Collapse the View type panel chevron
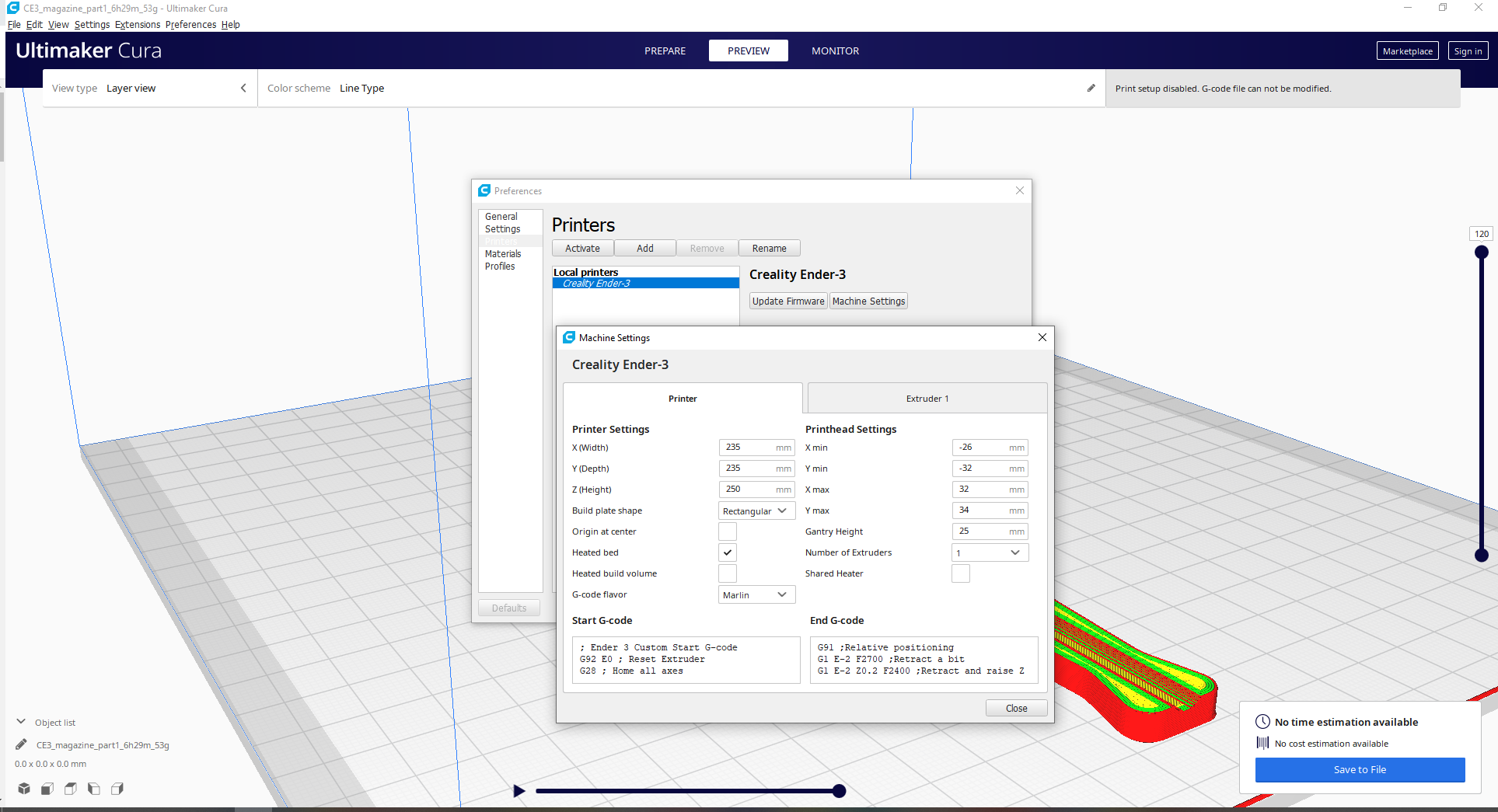Viewport: 1498px width, 812px height. (x=243, y=88)
